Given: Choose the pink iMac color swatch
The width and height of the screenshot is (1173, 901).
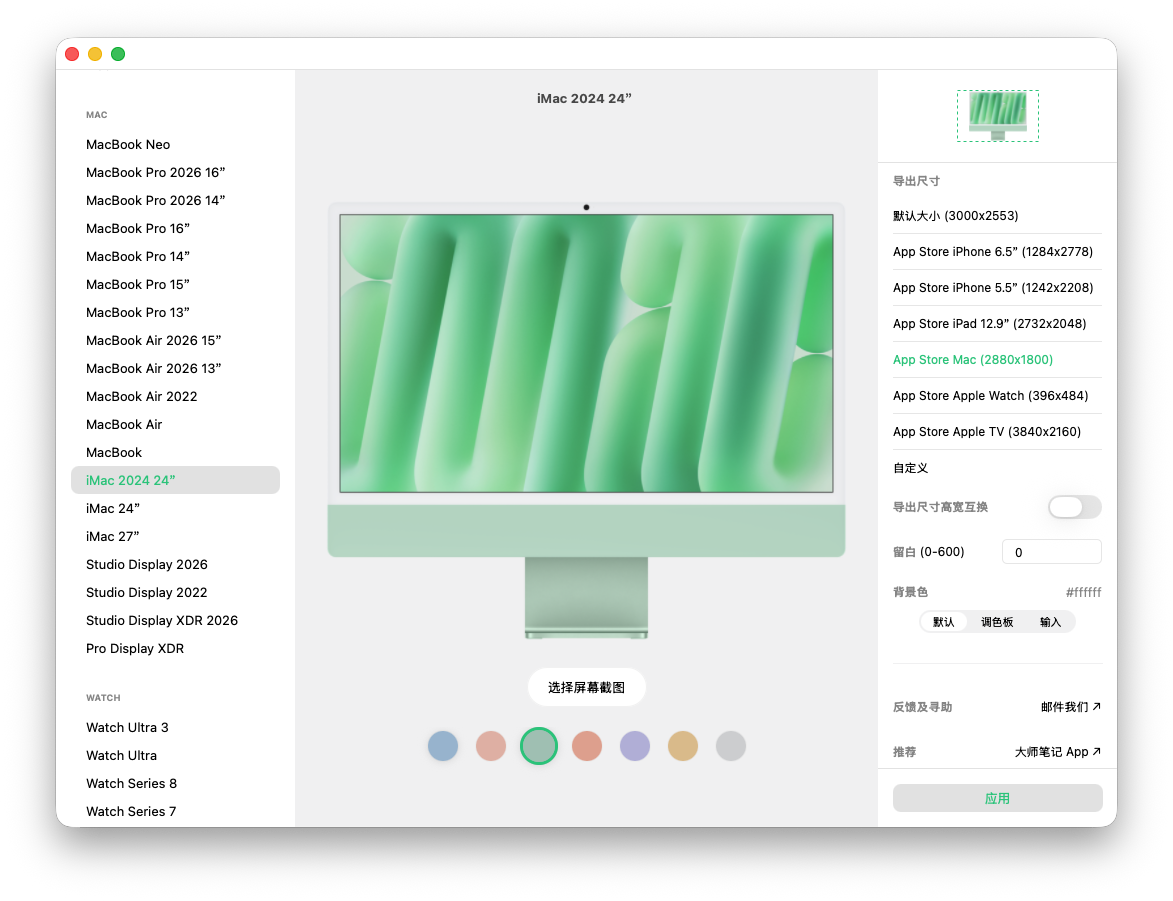Looking at the screenshot, I should [491, 746].
